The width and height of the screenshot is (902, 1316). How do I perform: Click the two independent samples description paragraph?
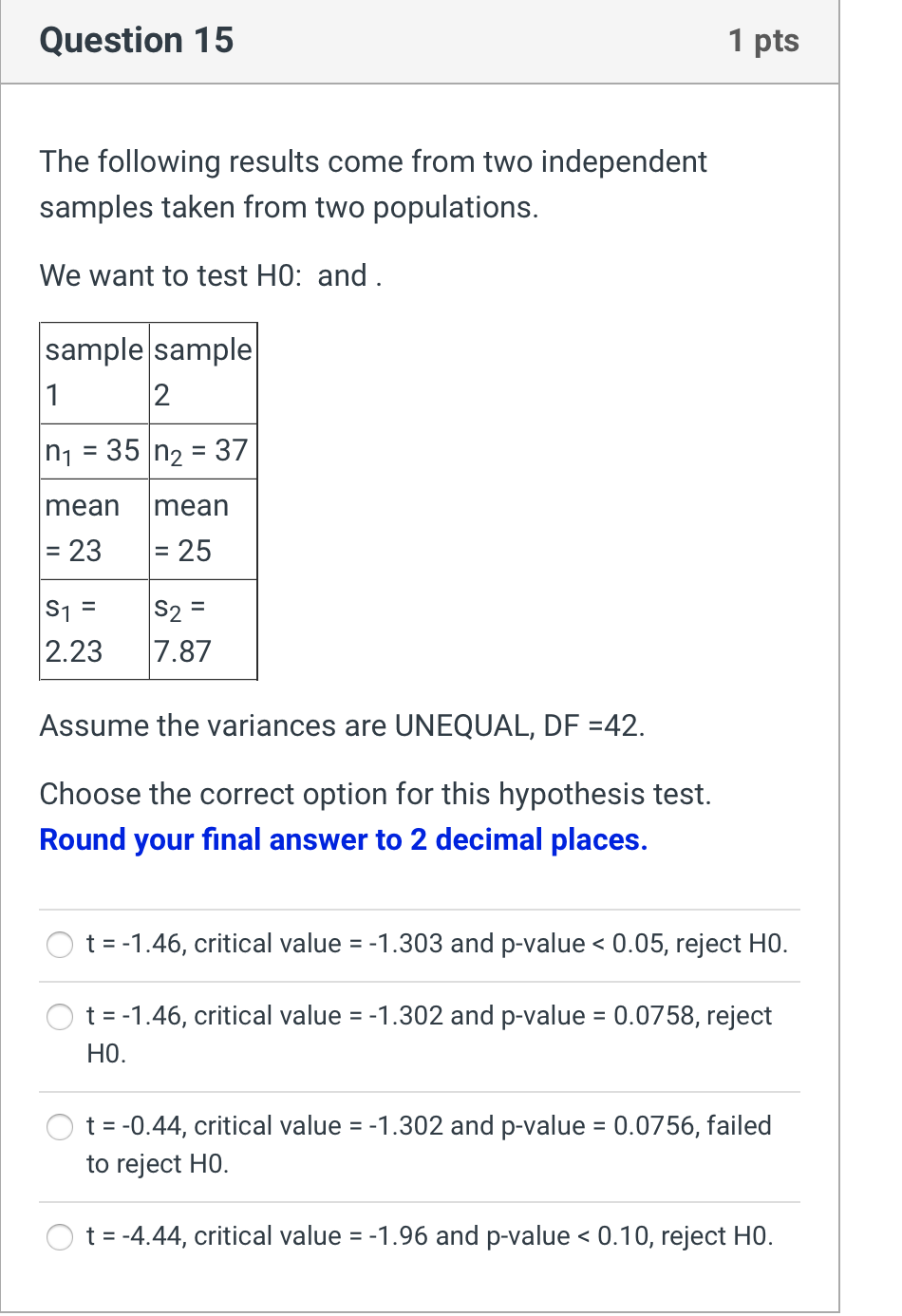coord(372,183)
